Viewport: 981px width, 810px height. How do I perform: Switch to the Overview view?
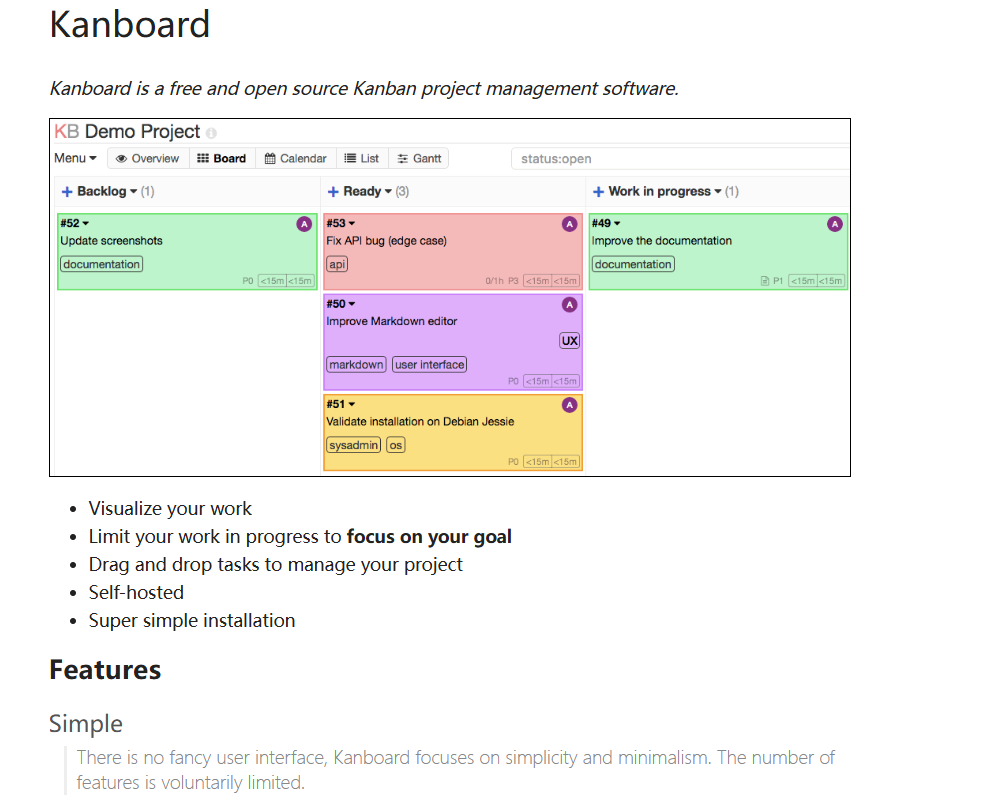[148, 158]
